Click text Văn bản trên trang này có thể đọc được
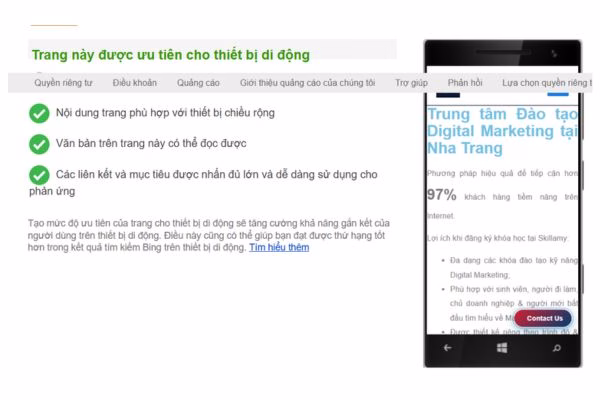600x400 pixels. point(151,144)
